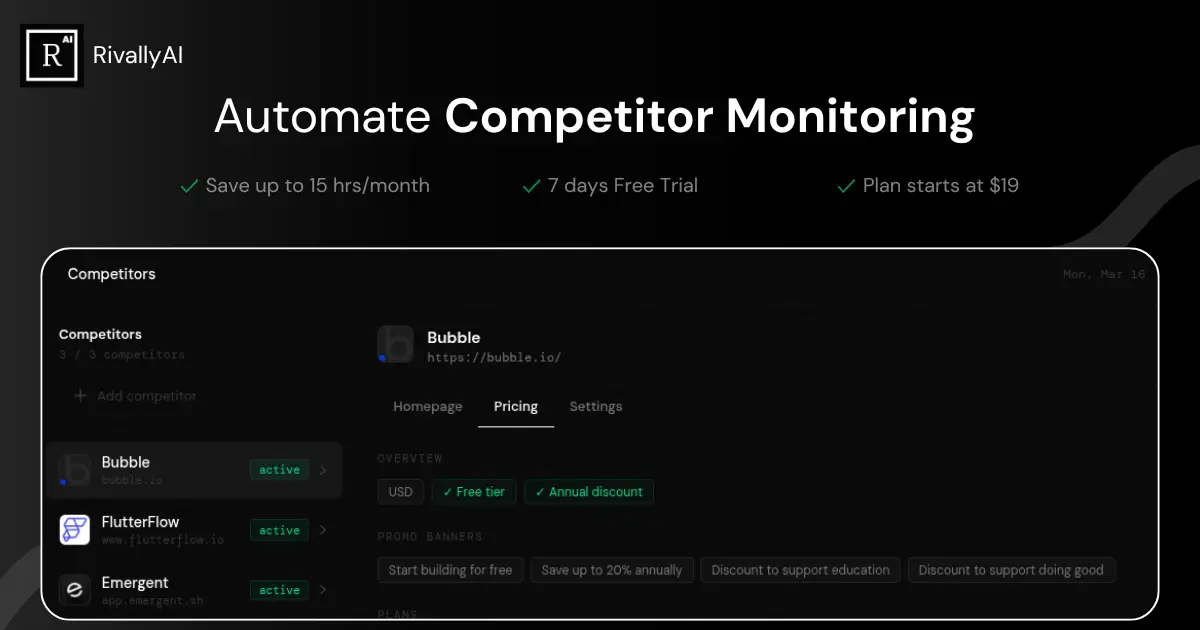
Task: Select the Emergent logo icon
Action: [x=75, y=590]
